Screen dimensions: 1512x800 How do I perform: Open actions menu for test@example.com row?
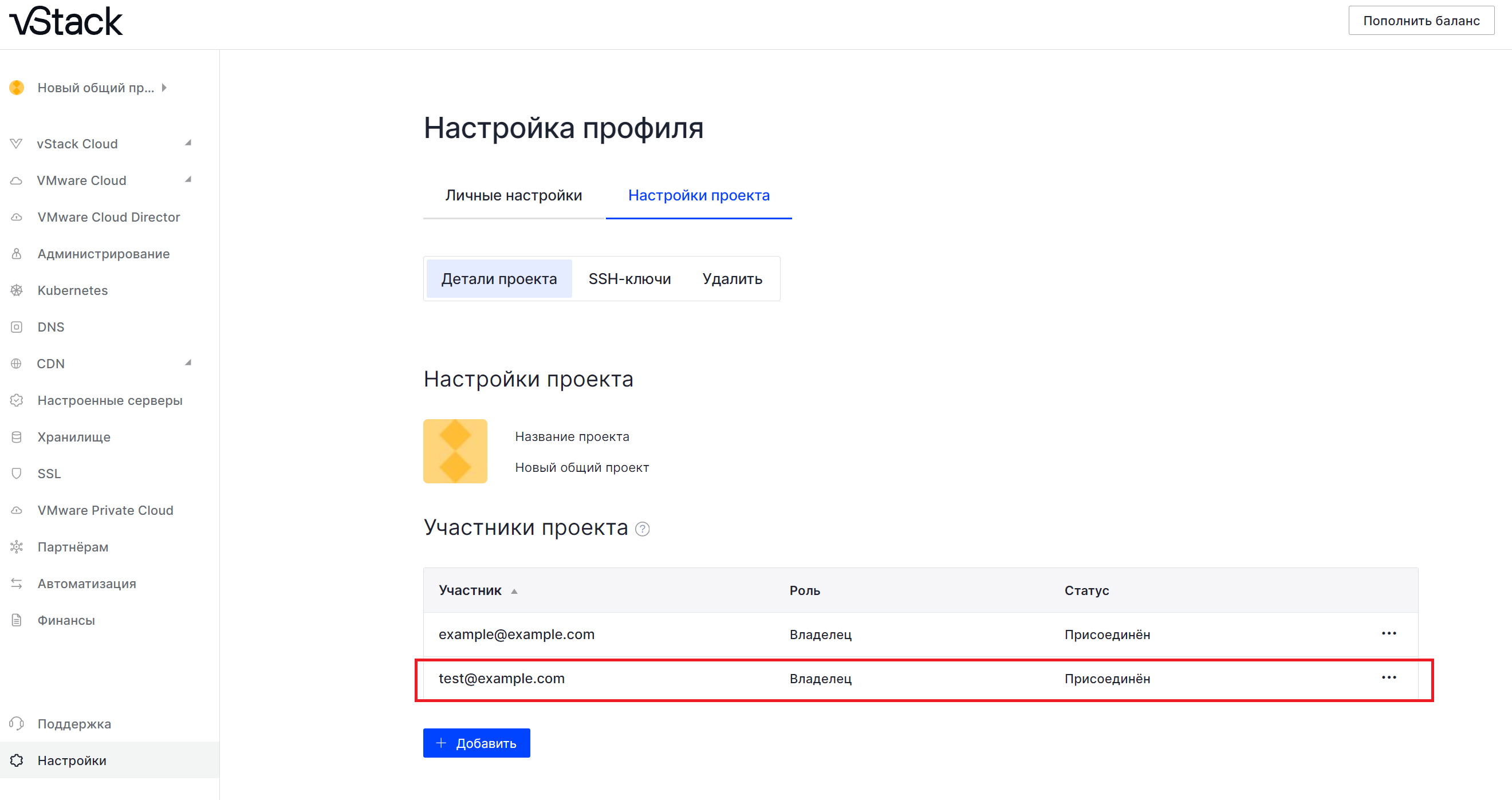click(1389, 677)
